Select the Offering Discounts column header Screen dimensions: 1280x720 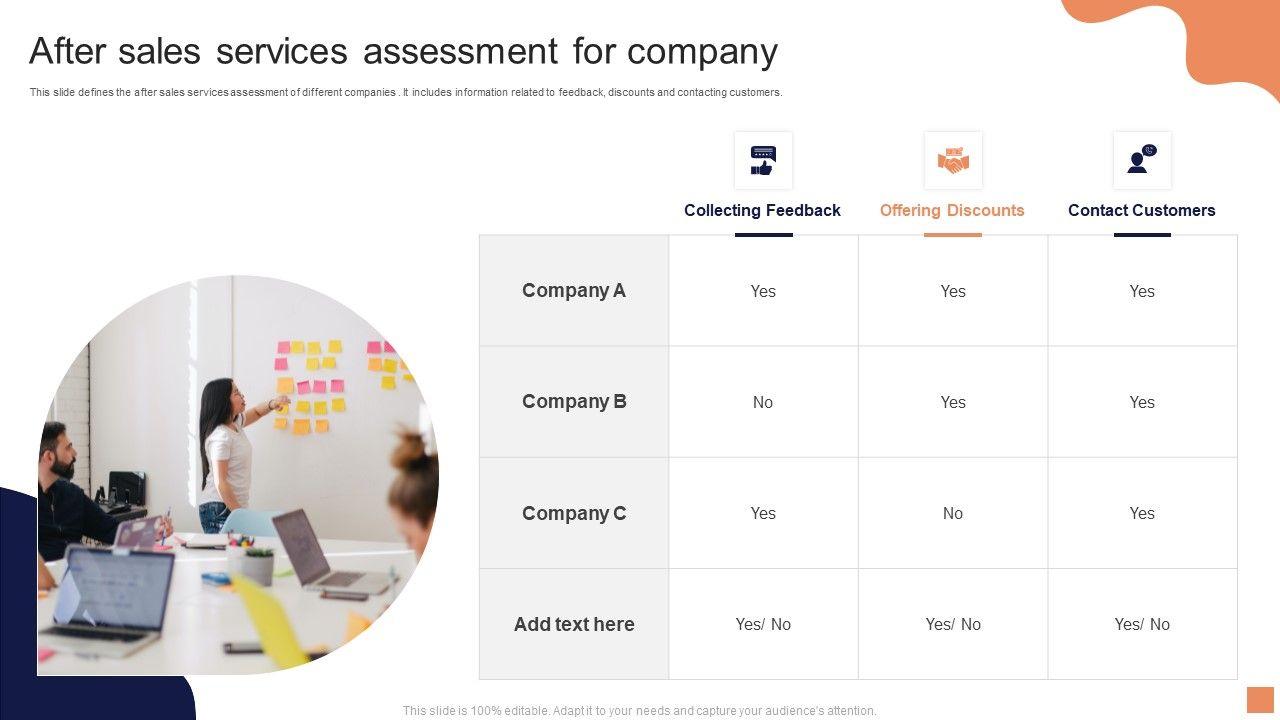pyautogui.click(x=952, y=210)
